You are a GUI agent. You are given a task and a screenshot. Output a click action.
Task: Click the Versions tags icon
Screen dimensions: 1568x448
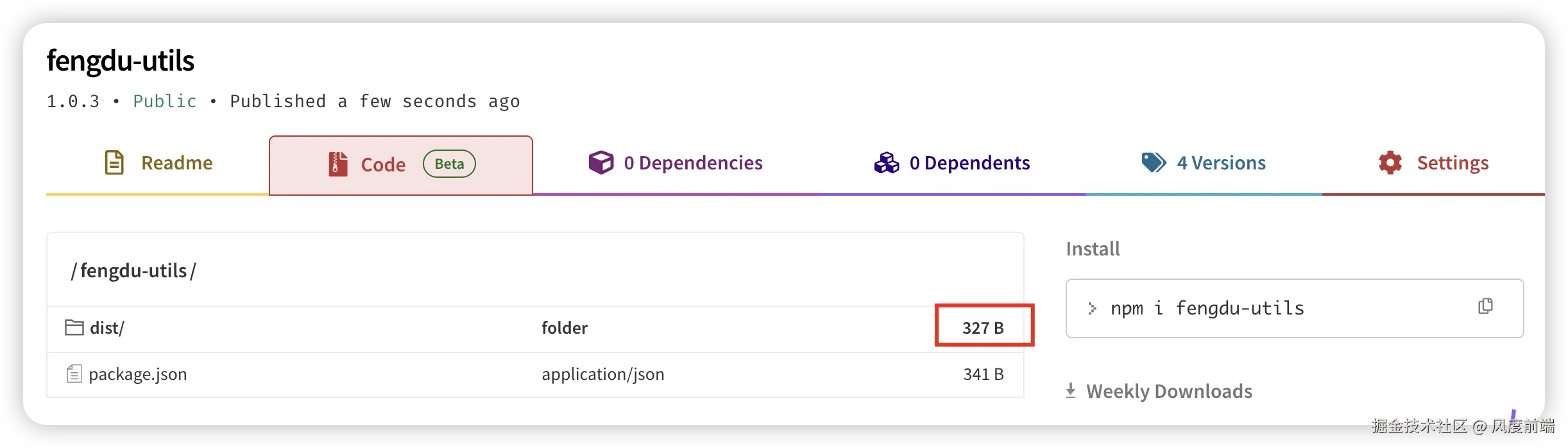(1154, 162)
